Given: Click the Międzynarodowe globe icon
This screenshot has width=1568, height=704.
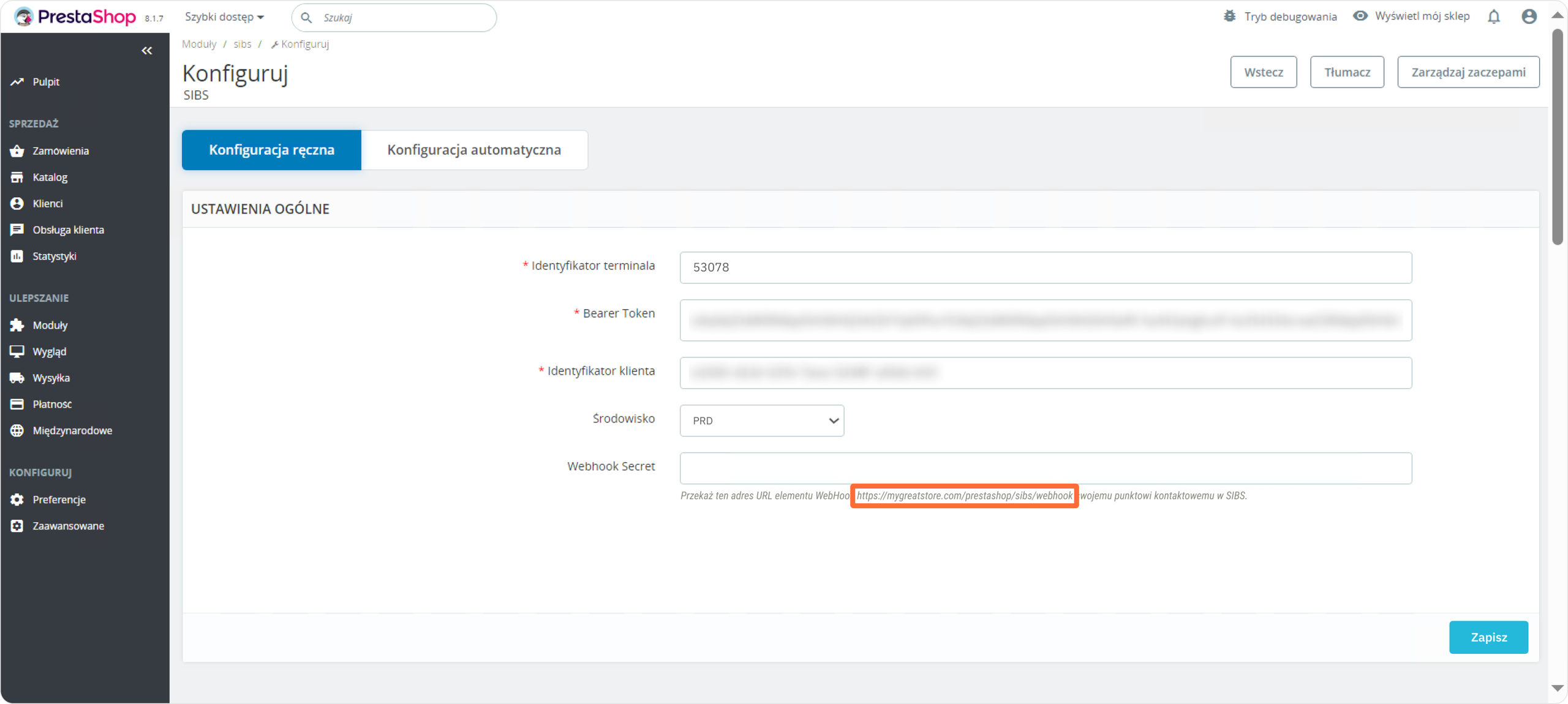Looking at the screenshot, I should click(17, 430).
